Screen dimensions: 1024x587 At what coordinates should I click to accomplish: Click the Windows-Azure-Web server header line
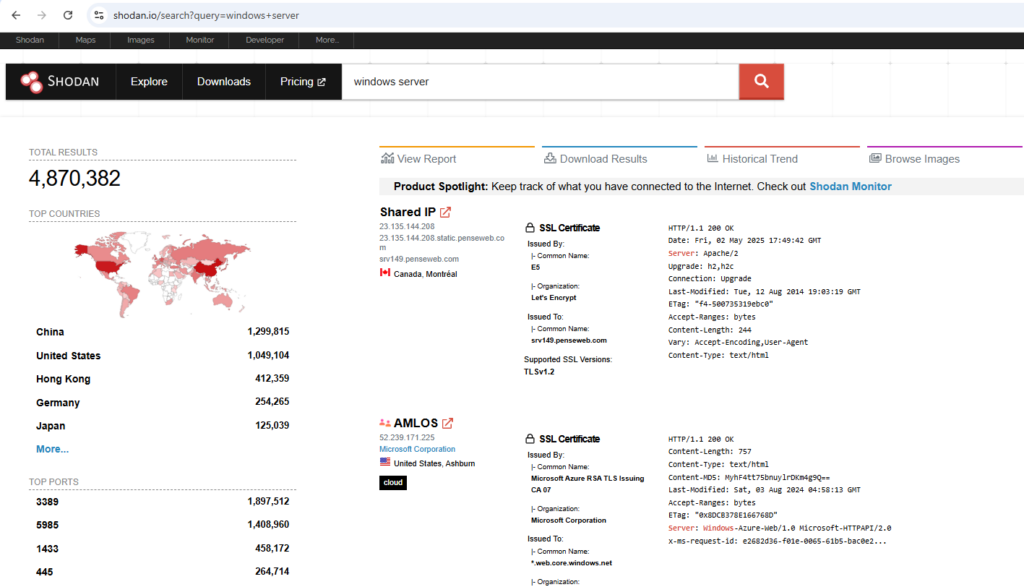[x=780, y=528]
